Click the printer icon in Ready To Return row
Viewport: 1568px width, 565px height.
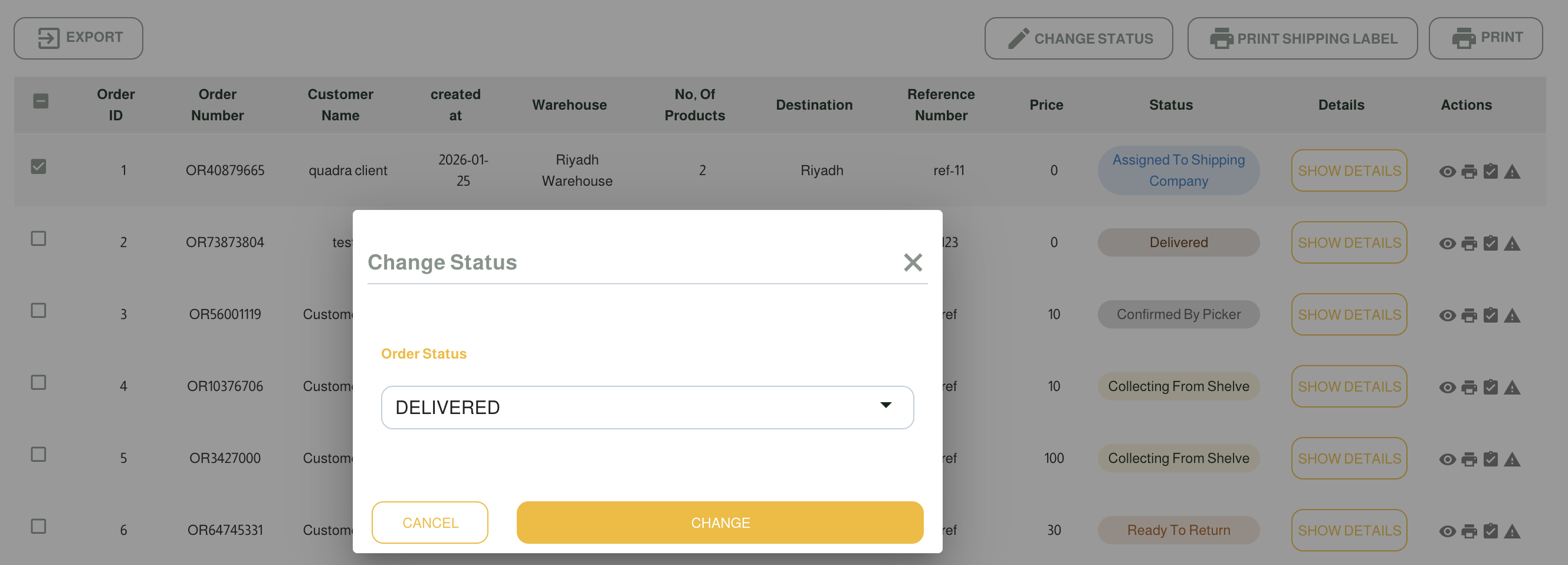coord(1469,531)
